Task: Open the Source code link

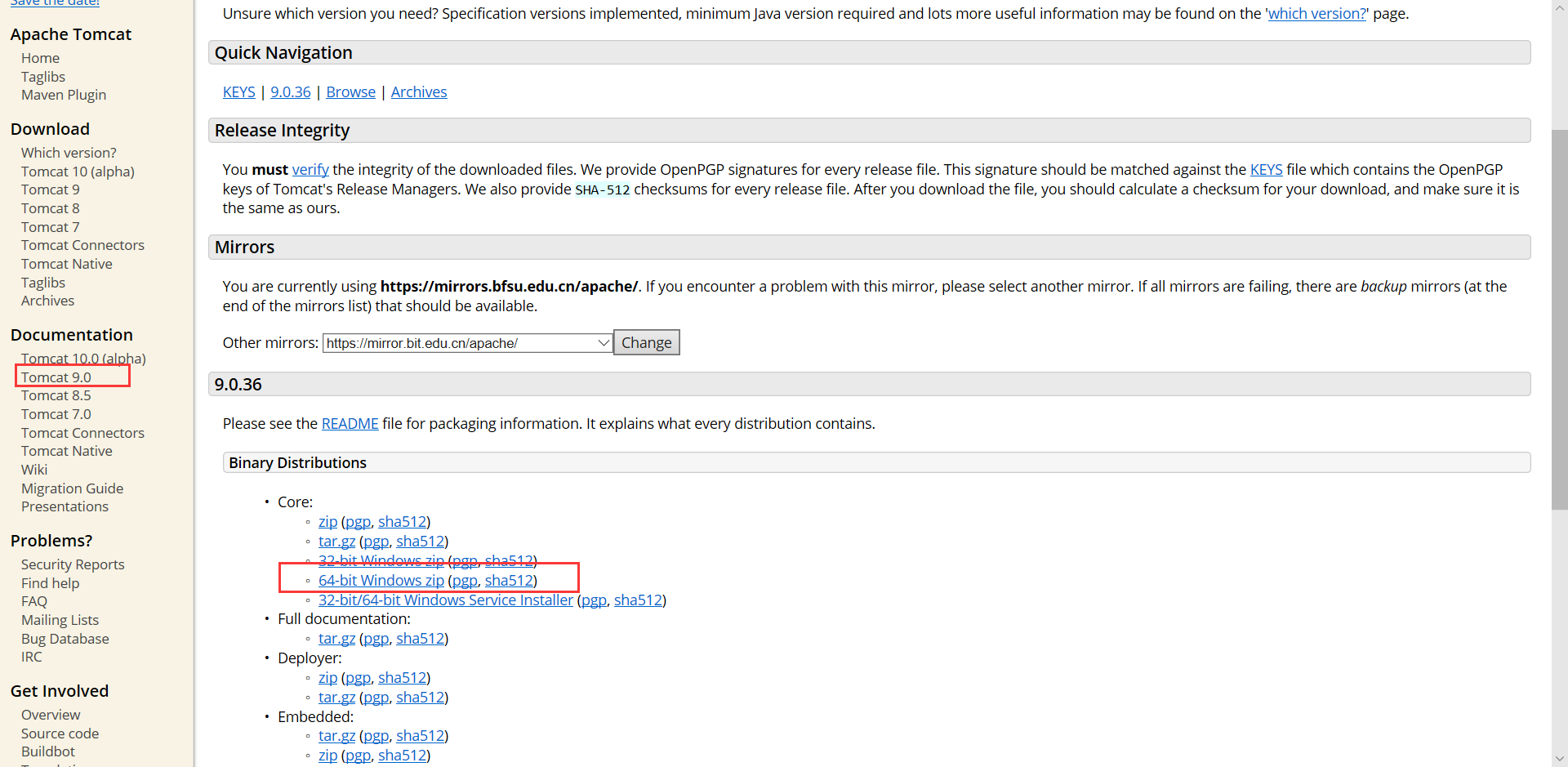Action: coord(60,734)
